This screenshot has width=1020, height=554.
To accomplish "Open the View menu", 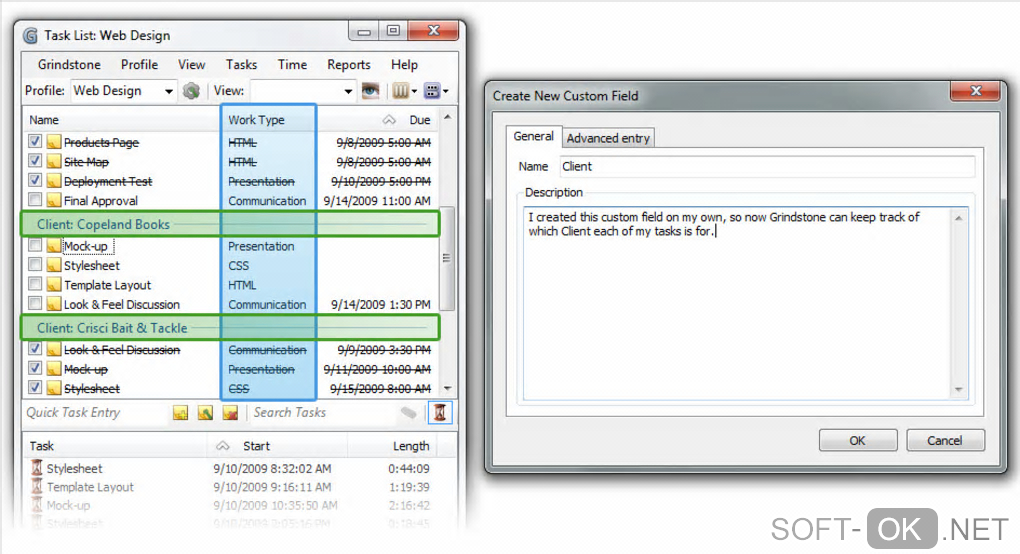I will click(191, 64).
